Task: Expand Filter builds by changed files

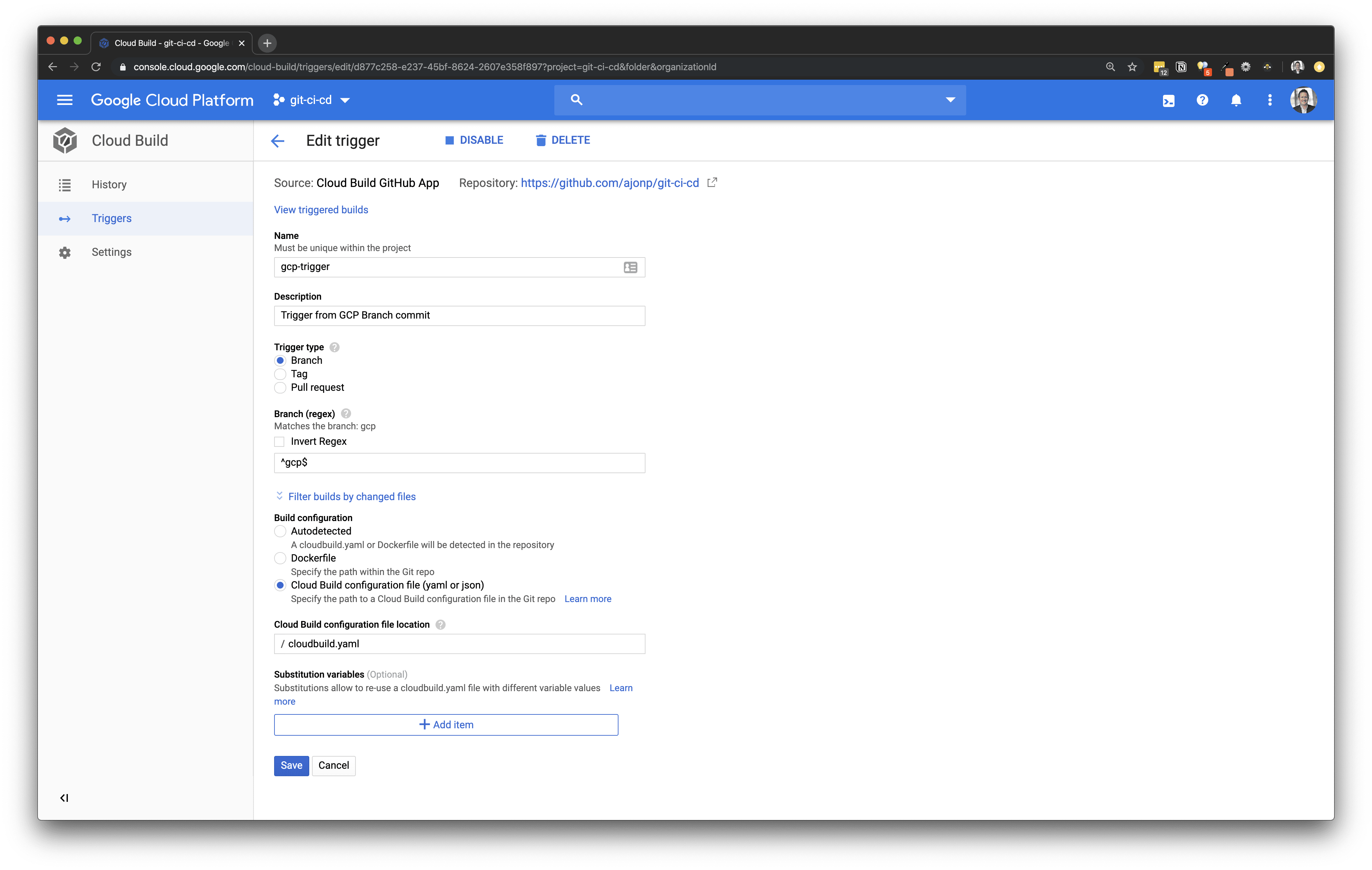Action: point(345,496)
